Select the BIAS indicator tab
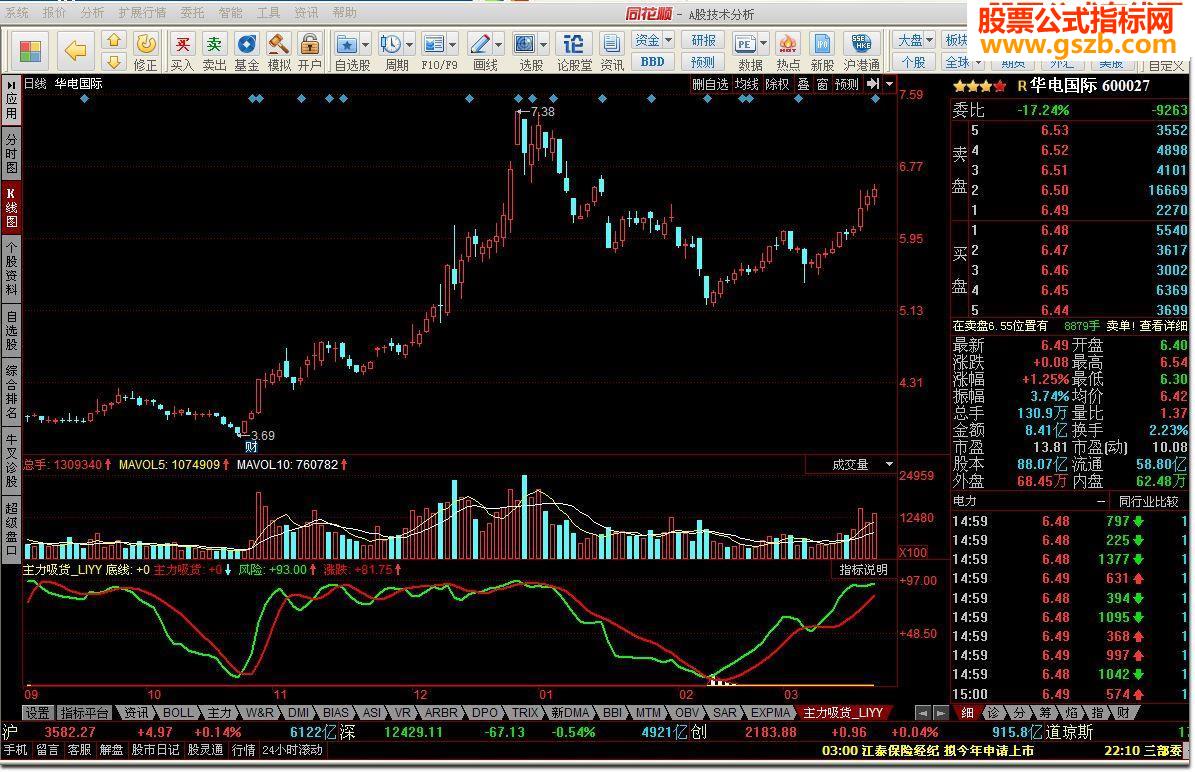 click(x=335, y=713)
